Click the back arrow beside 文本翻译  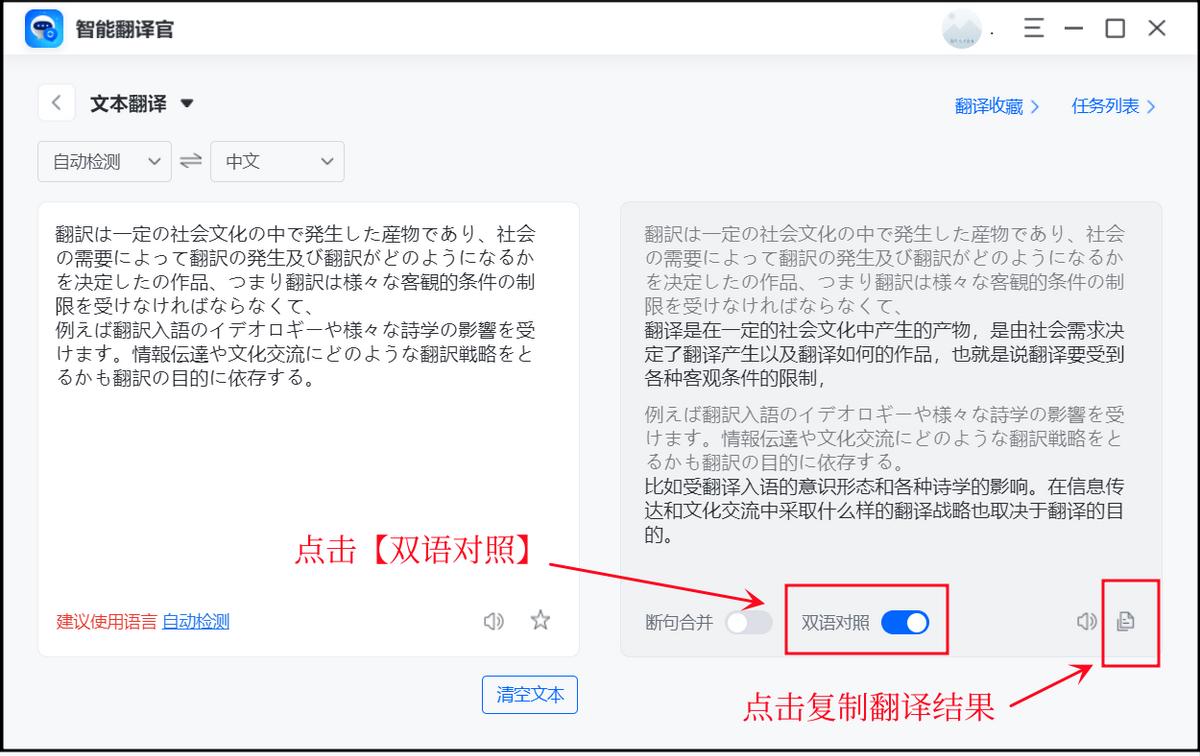(x=56, y=102)
